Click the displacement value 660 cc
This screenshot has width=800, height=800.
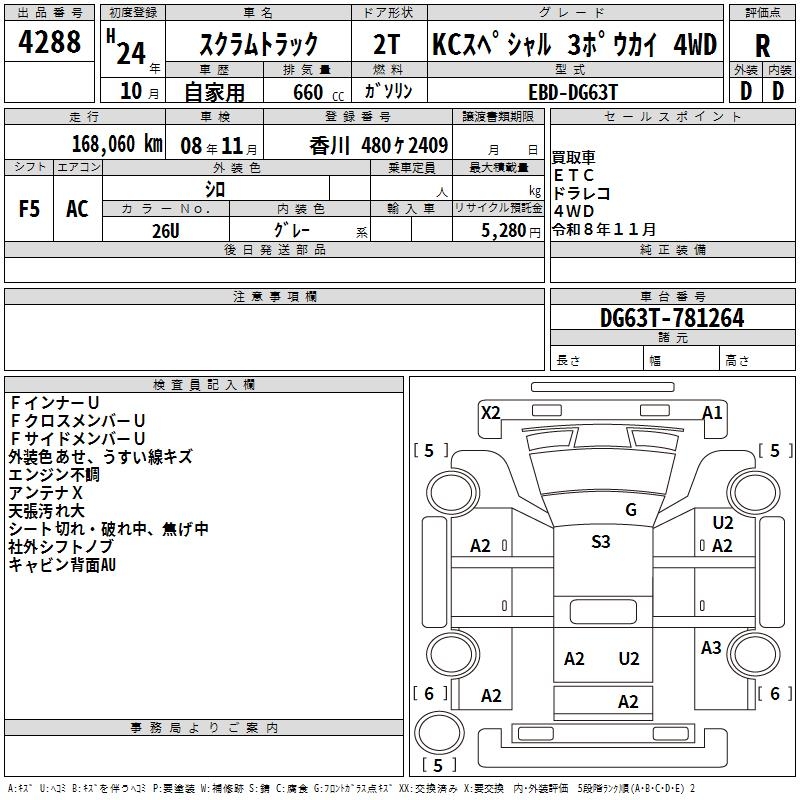click(x=318, y=92)
